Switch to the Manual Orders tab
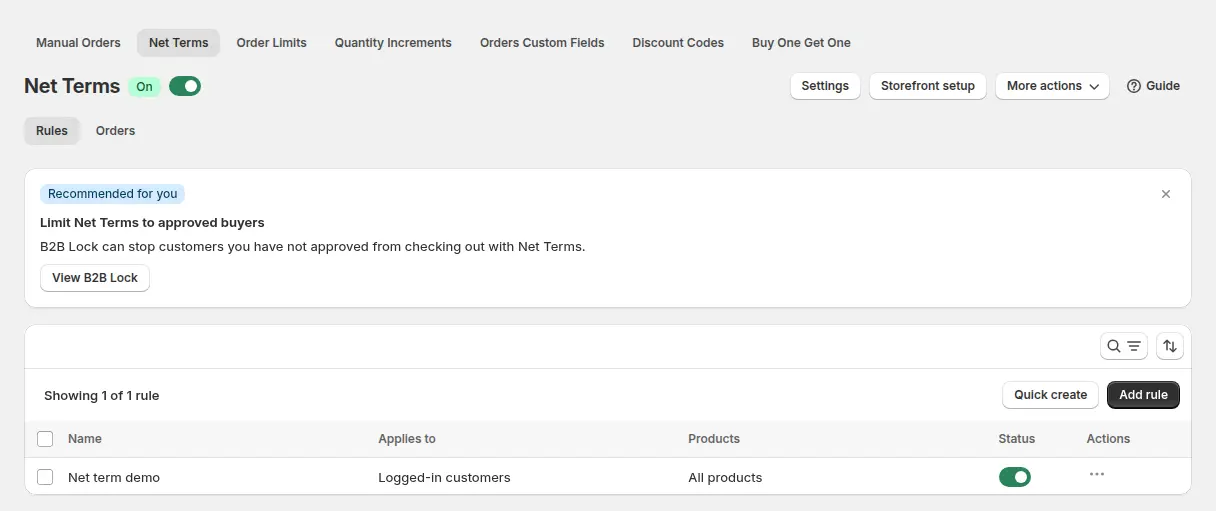Screen dimensions: 1216x511 click(78, 43)
